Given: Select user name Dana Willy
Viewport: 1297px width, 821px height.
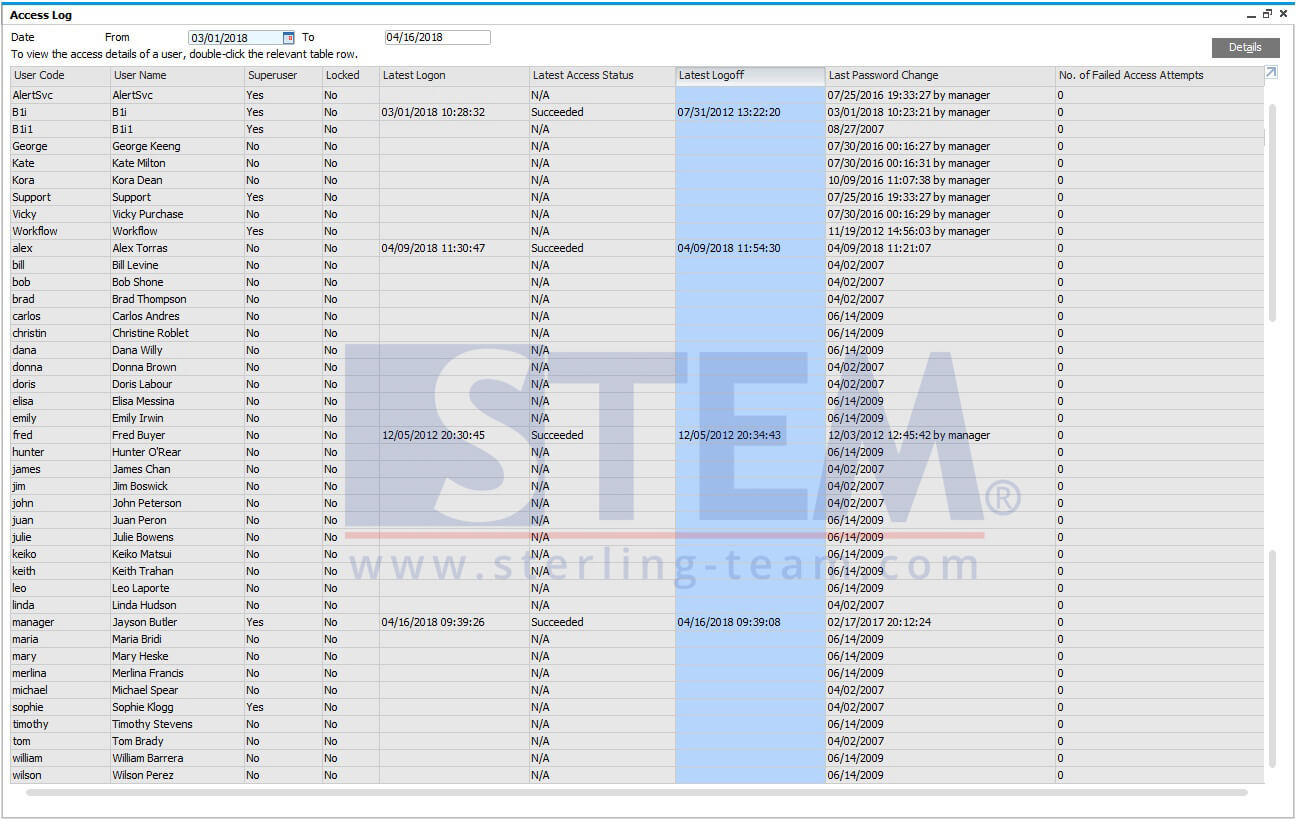Looking at the screenshot, I should point(137,350).
